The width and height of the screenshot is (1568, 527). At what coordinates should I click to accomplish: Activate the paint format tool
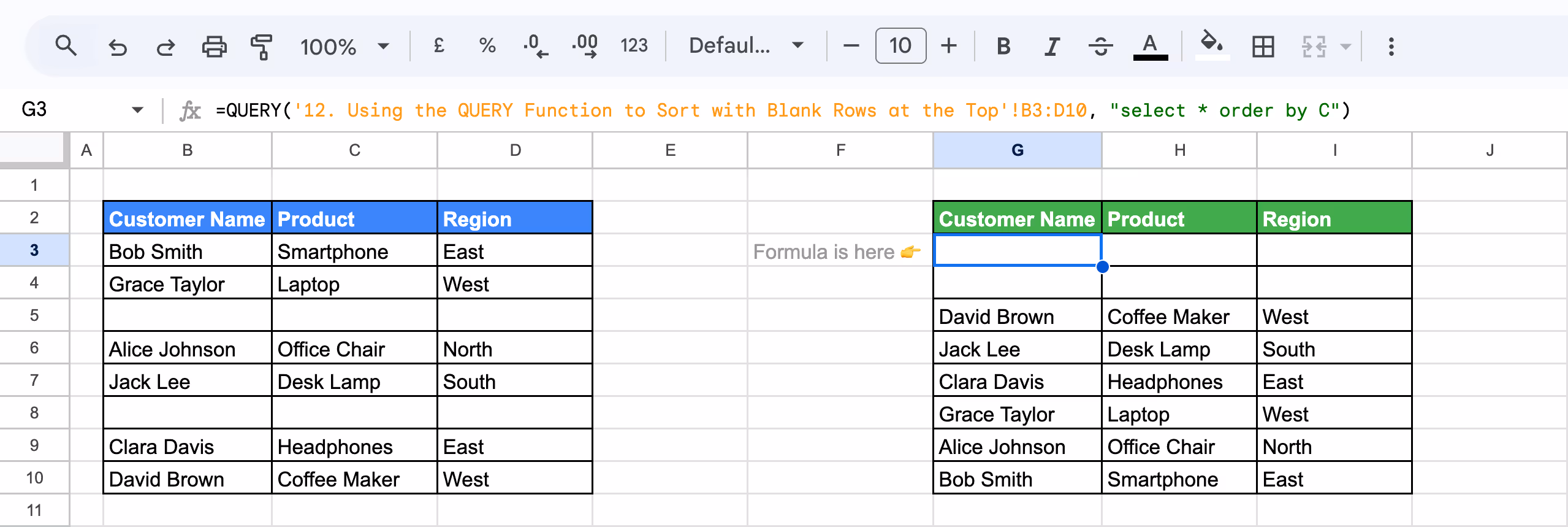click(262, 47)
